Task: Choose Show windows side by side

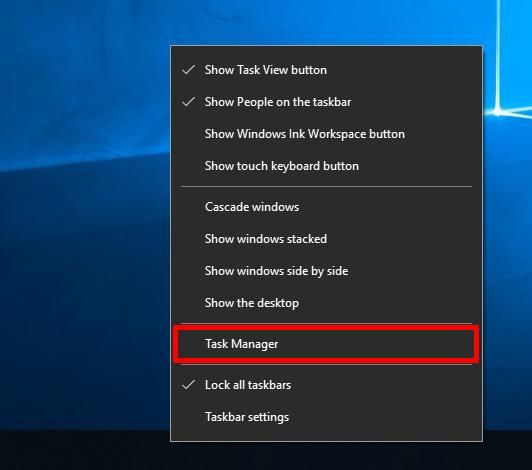Action: click(326, 271)
